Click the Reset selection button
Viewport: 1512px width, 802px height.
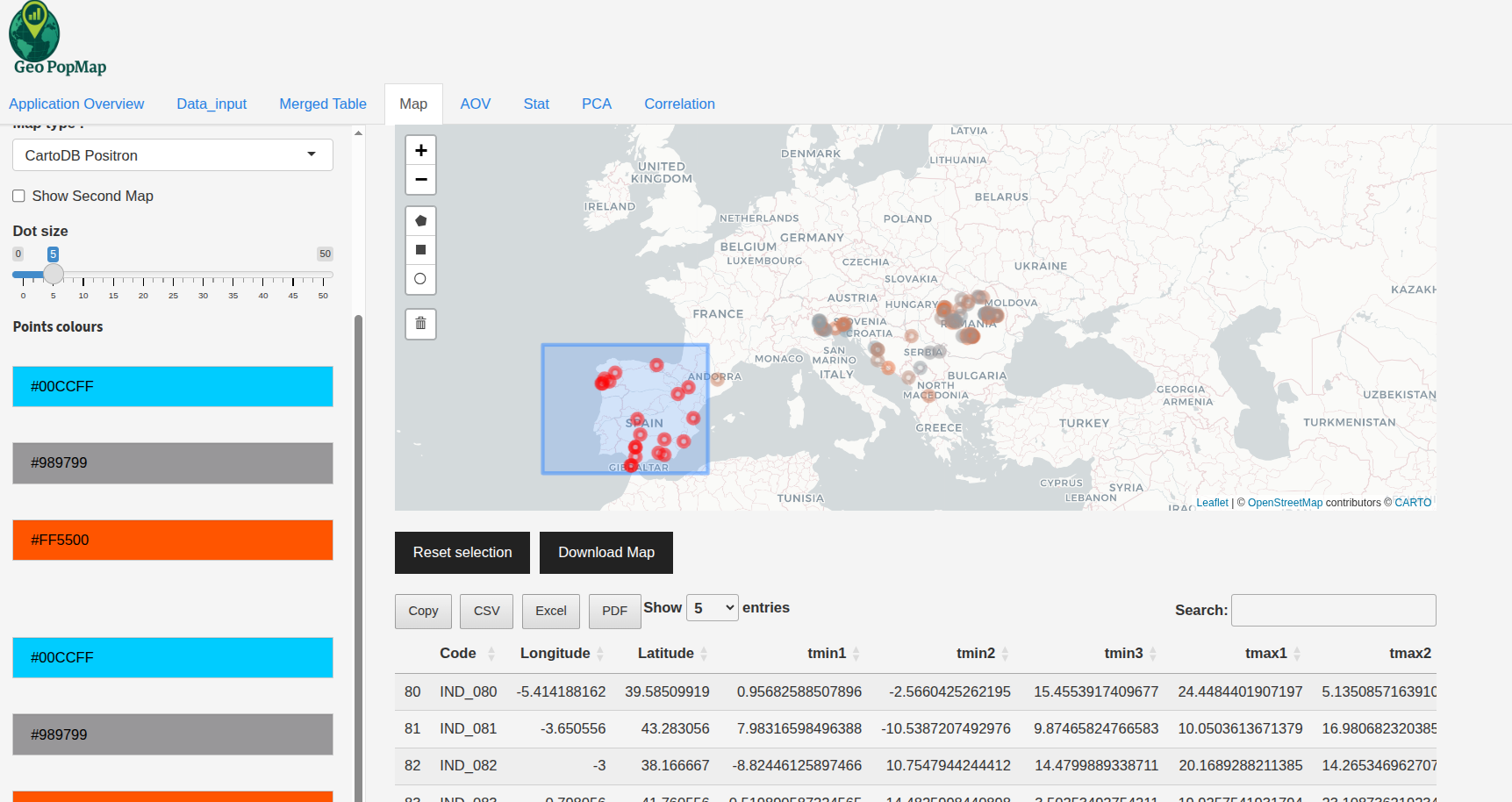(462, 553)
